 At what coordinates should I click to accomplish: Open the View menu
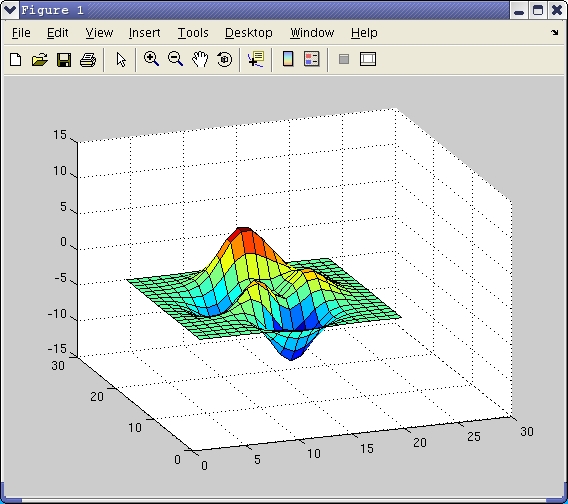click(x=99, y=33)
